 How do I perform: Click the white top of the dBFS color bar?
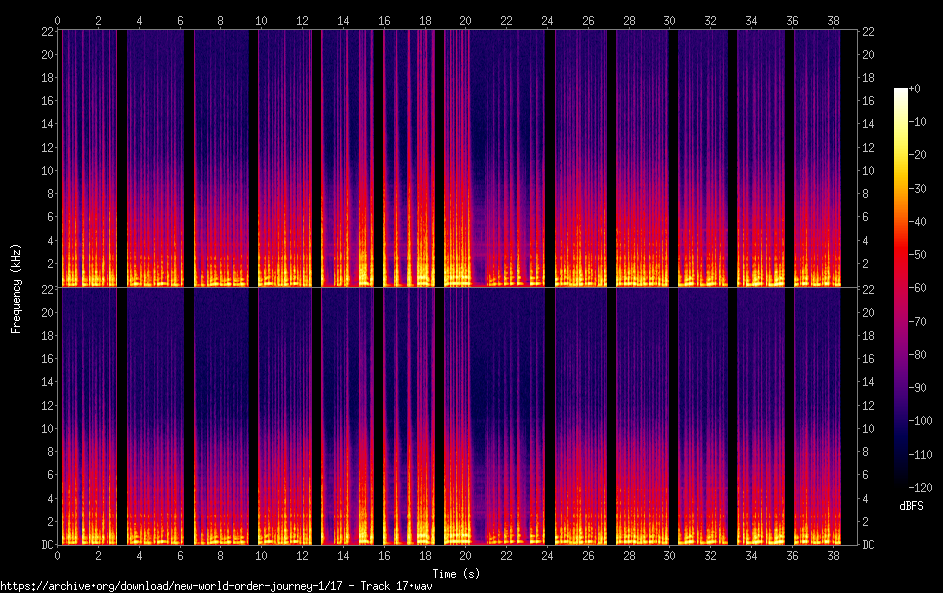pyautogui.click(x=901, y=91)
